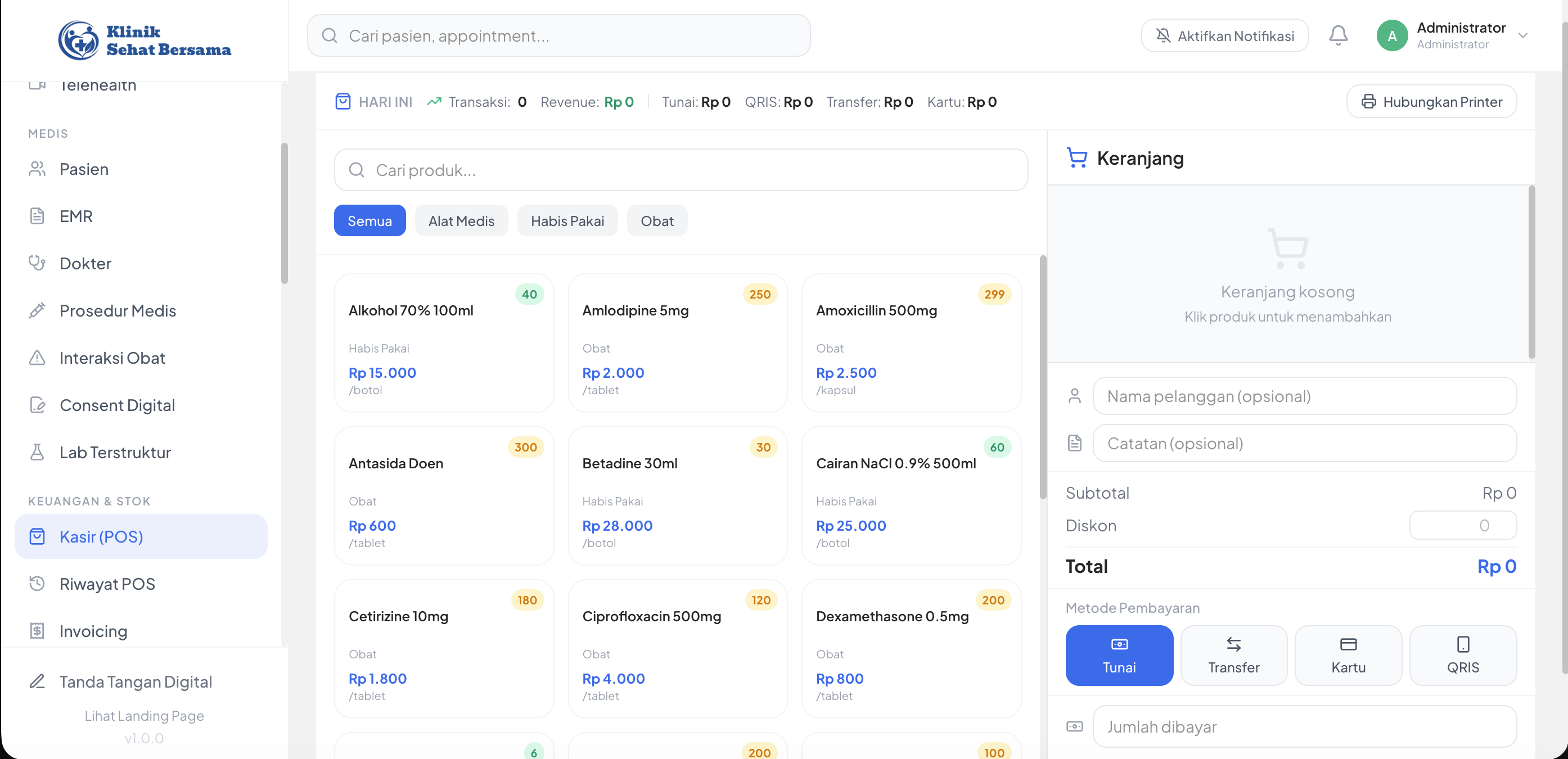1568x759 pixels.
Task: Click Aktifkan Notifikasi button
Action: 1224,35
